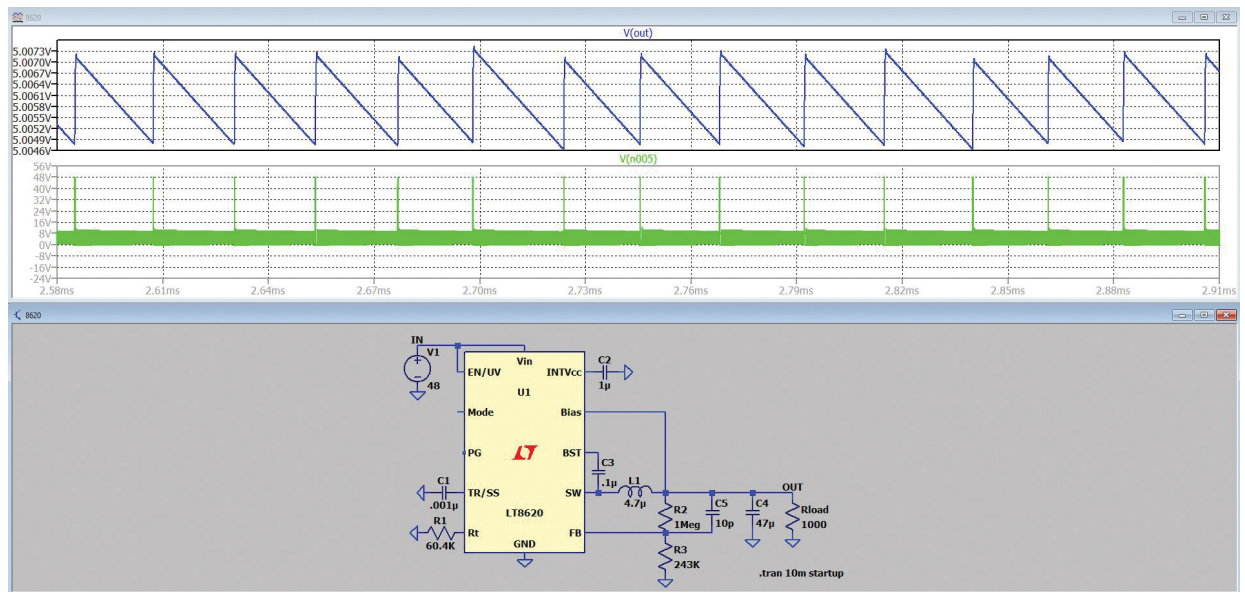This screenshot has height=599, width=1245.
Task: Click the V1 voltage source symbol
Action: pyautogui.click(x=417, y=368)
